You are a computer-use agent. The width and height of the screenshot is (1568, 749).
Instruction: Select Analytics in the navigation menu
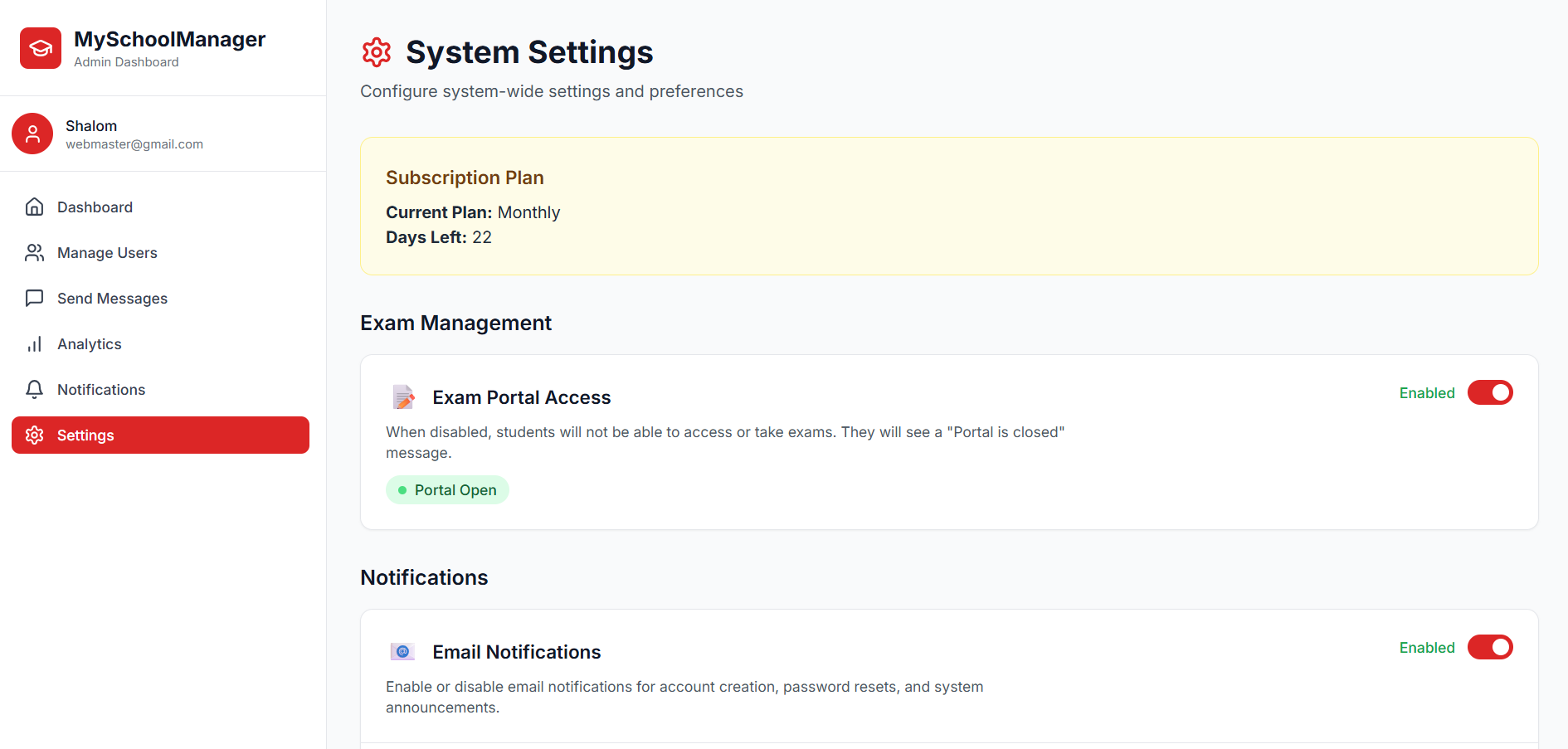tap(89, 343)
